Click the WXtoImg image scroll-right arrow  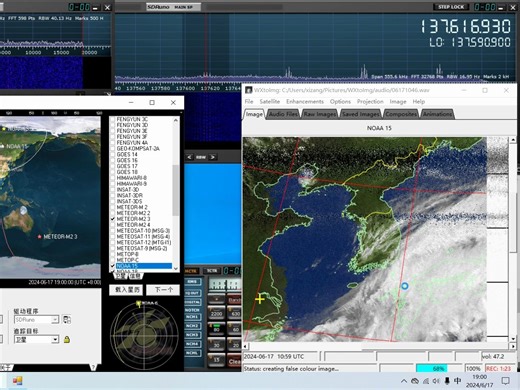(513, 347)
